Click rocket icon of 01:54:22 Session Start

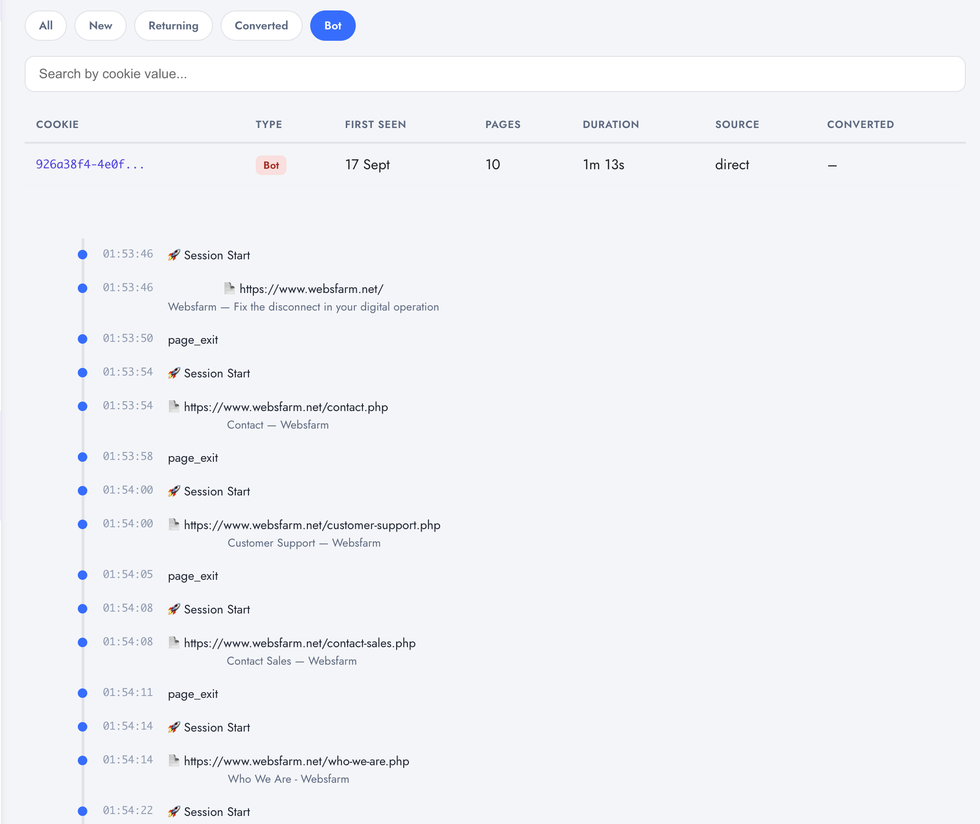(x=174, y=812)
